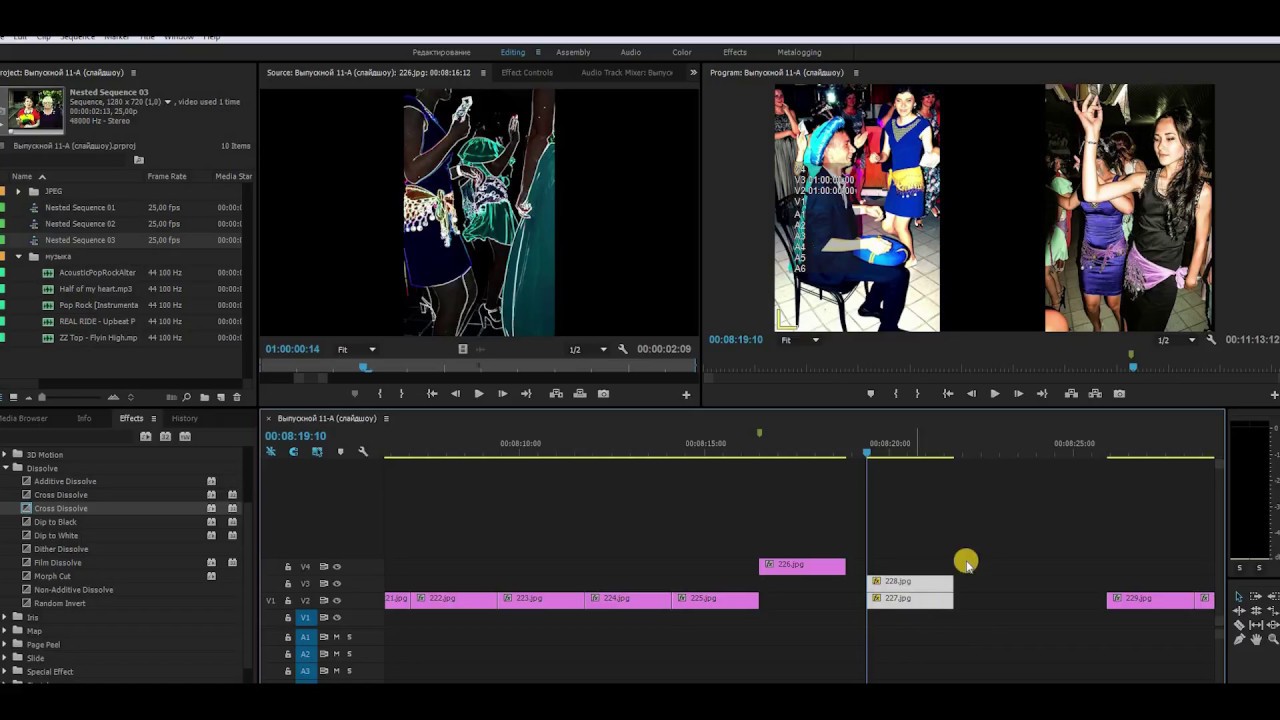The image size is (1280, 720).
Task: Play the Source monitor clip
Action: click(x=478, y=394)
